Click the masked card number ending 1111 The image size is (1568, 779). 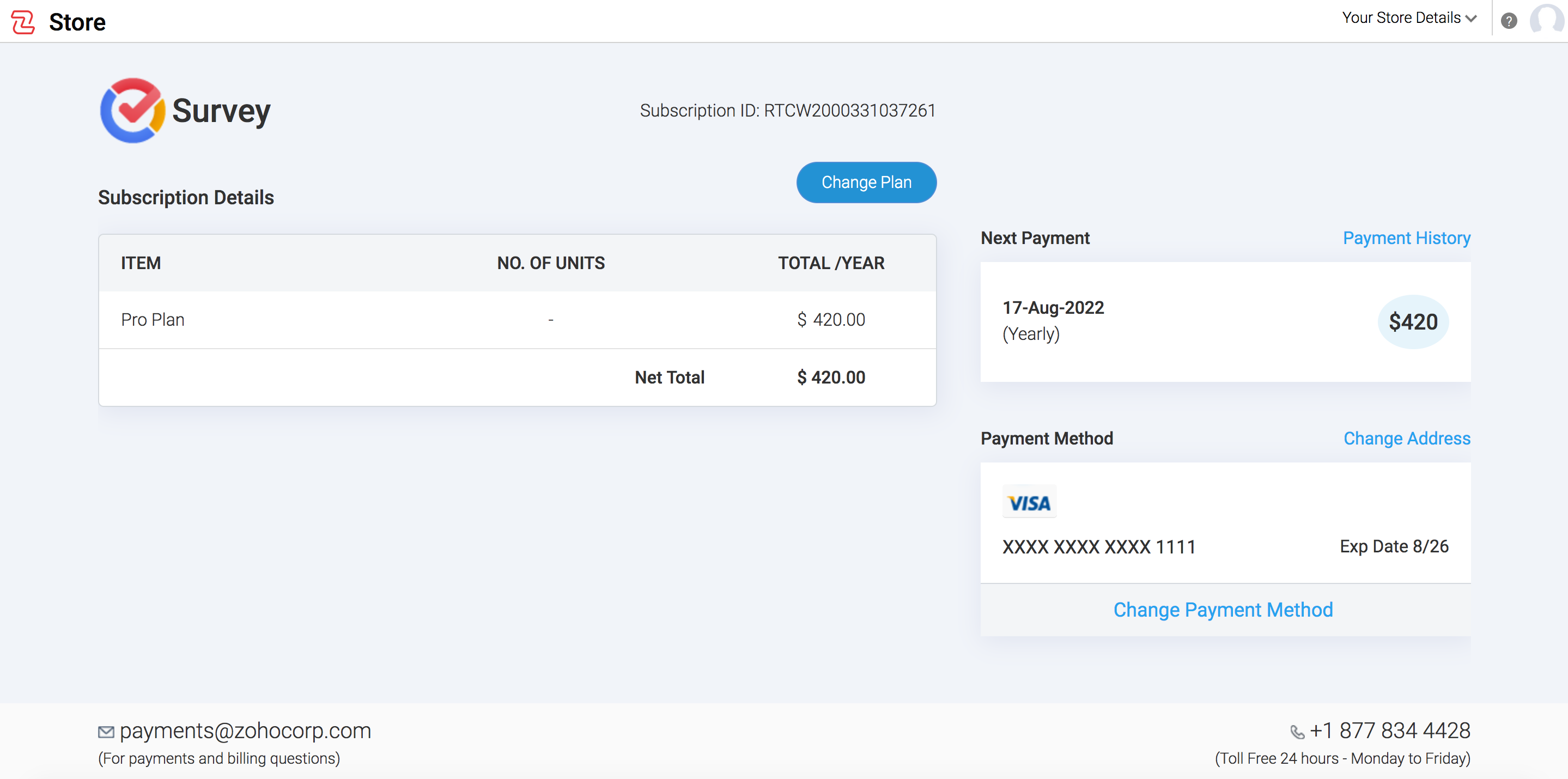click(x=1099, y=546)
